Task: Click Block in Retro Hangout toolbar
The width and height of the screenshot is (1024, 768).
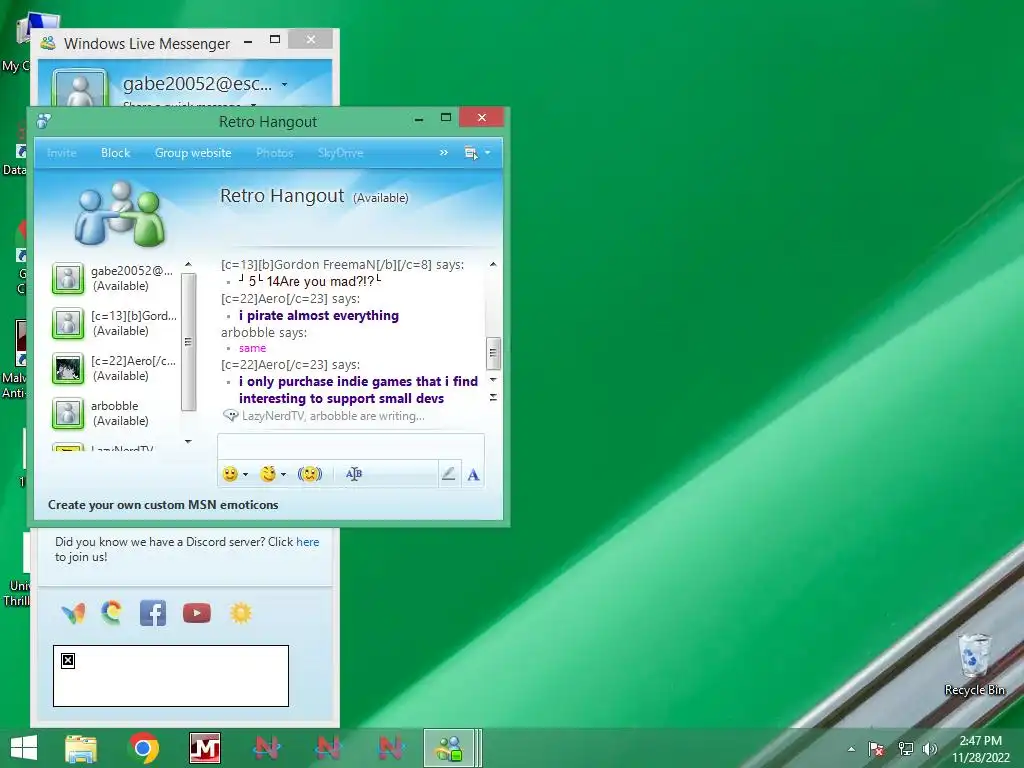Action: pos(116,153)
